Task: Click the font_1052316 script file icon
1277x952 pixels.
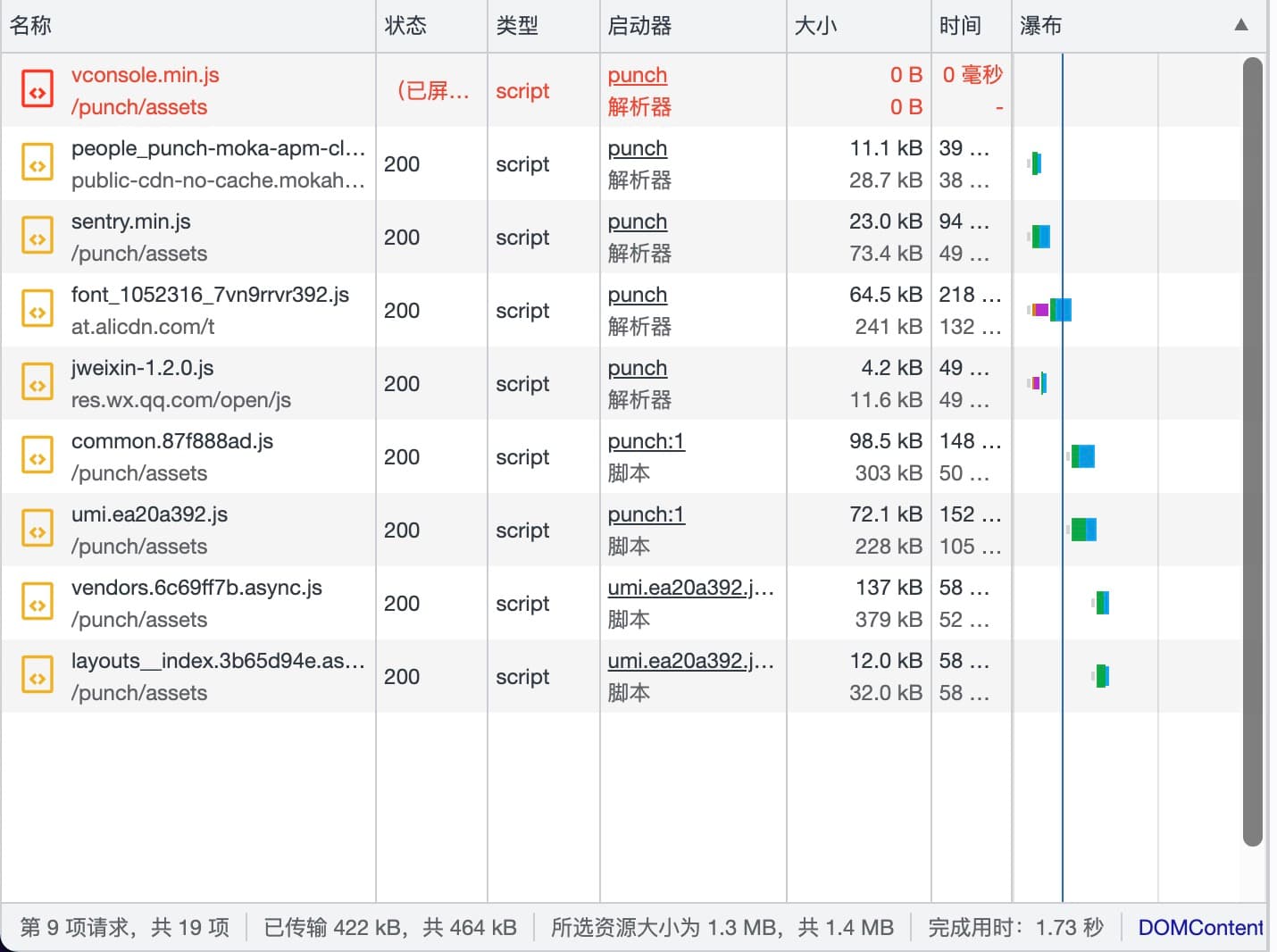Action: click(38, 311)
